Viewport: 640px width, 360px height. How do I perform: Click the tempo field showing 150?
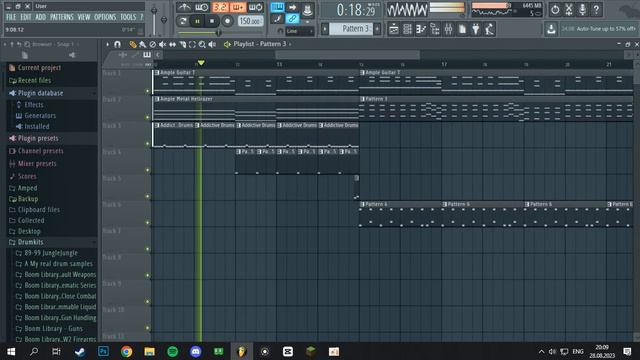pos(250,21)
